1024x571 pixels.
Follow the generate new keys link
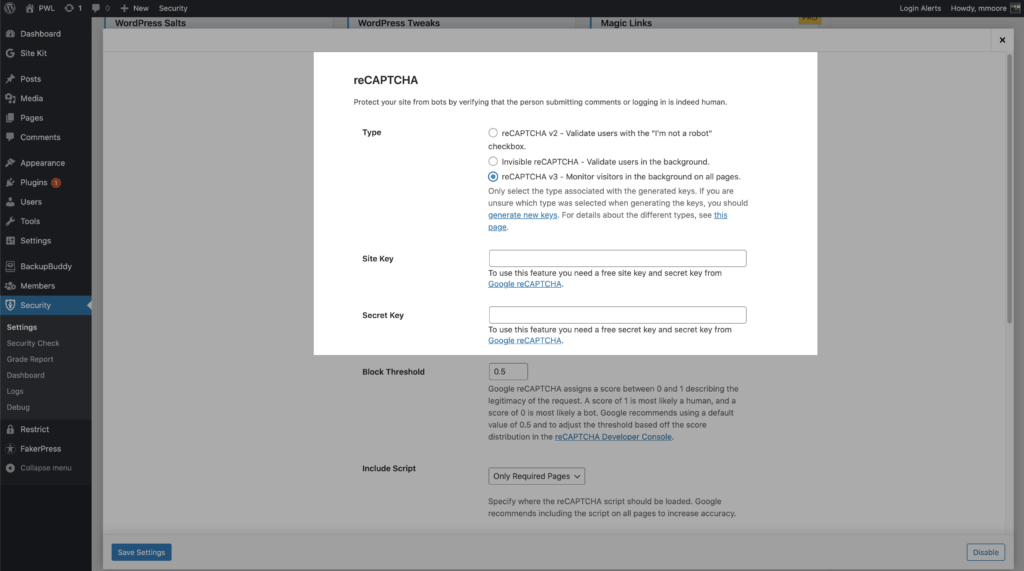pos(522,215)
